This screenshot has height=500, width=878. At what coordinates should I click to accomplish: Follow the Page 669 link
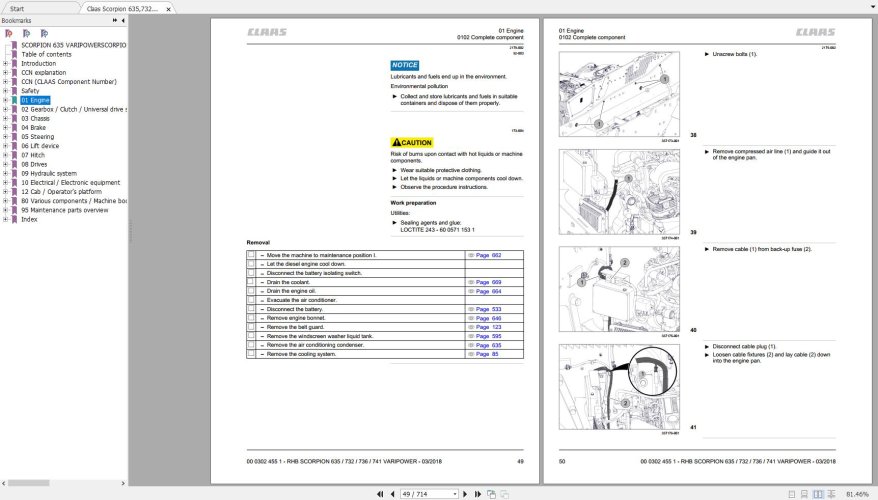pyautogui.click(x=488, y=282)
